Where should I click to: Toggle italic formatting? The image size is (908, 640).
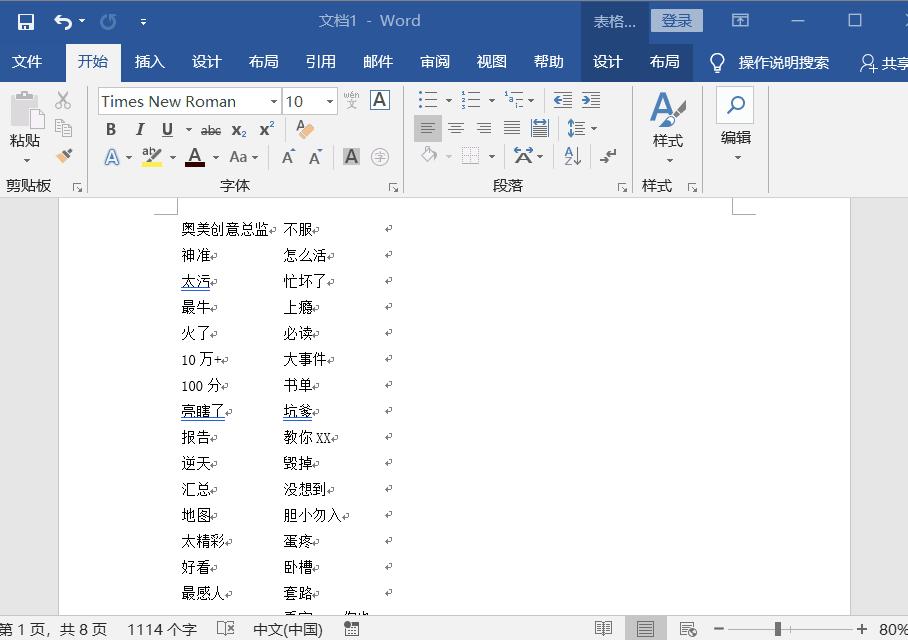tap(140, 129)
